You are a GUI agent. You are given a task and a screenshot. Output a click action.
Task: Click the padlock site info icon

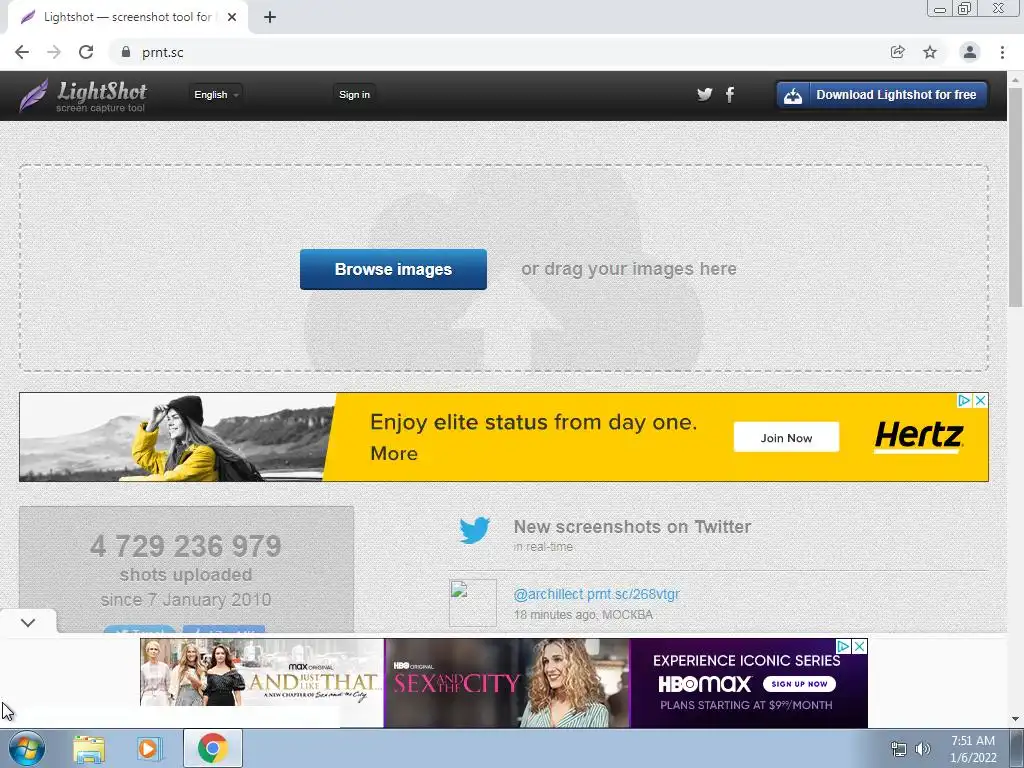click(x=126, y=52)
